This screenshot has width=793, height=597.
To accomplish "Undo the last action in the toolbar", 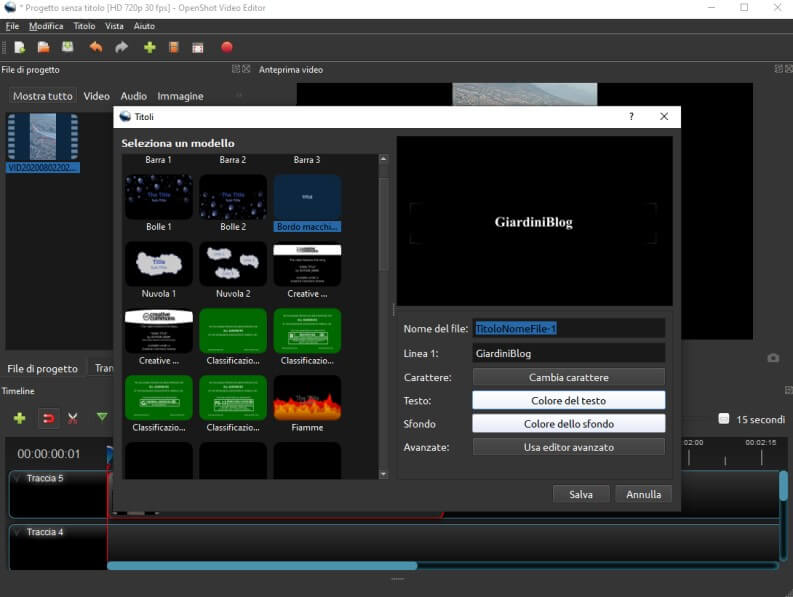I will tap(96, 48).
